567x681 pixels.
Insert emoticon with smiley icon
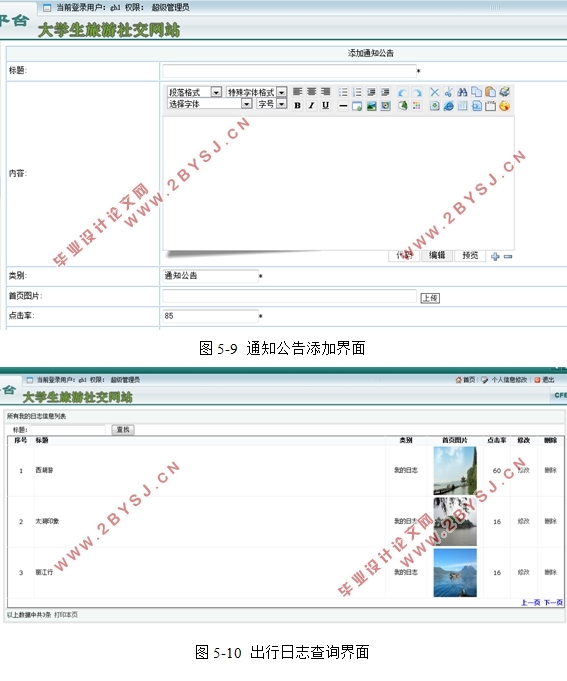click(504, 106)
